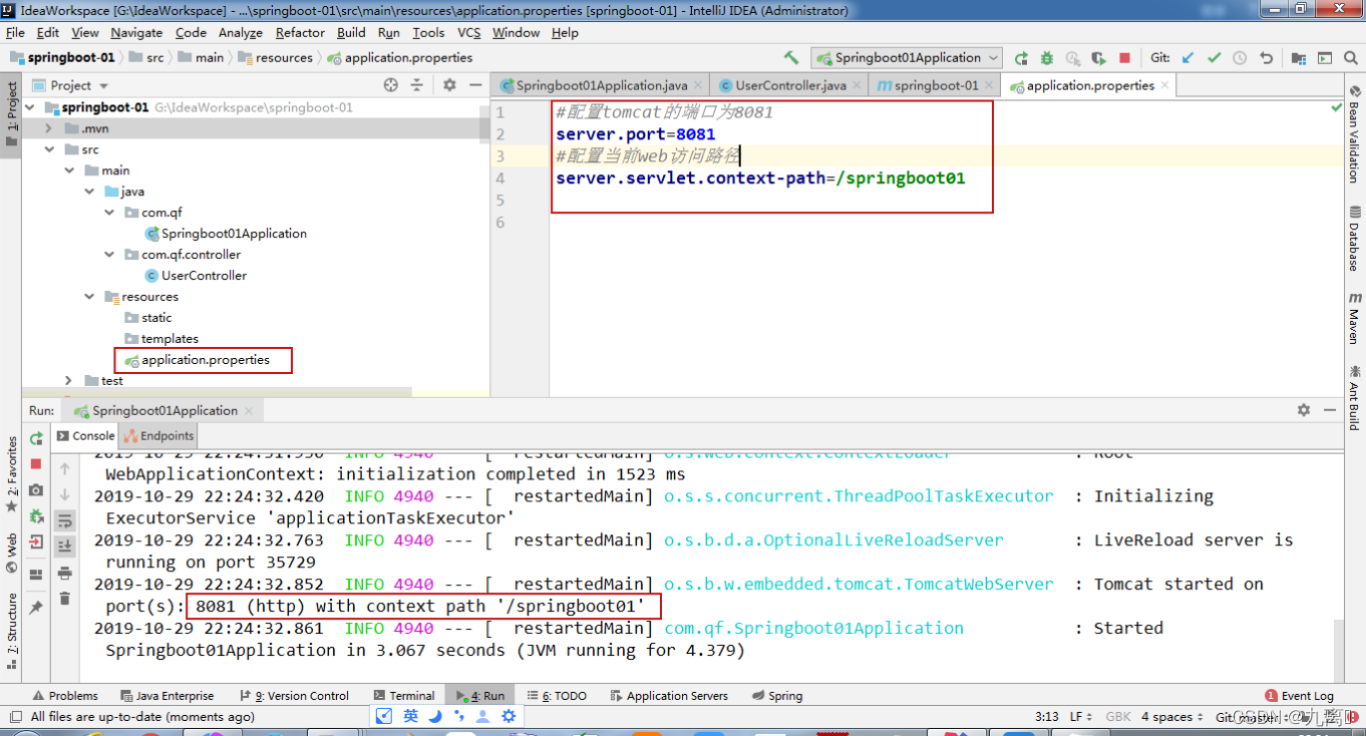Collapse the resources folder

(90, 296)
